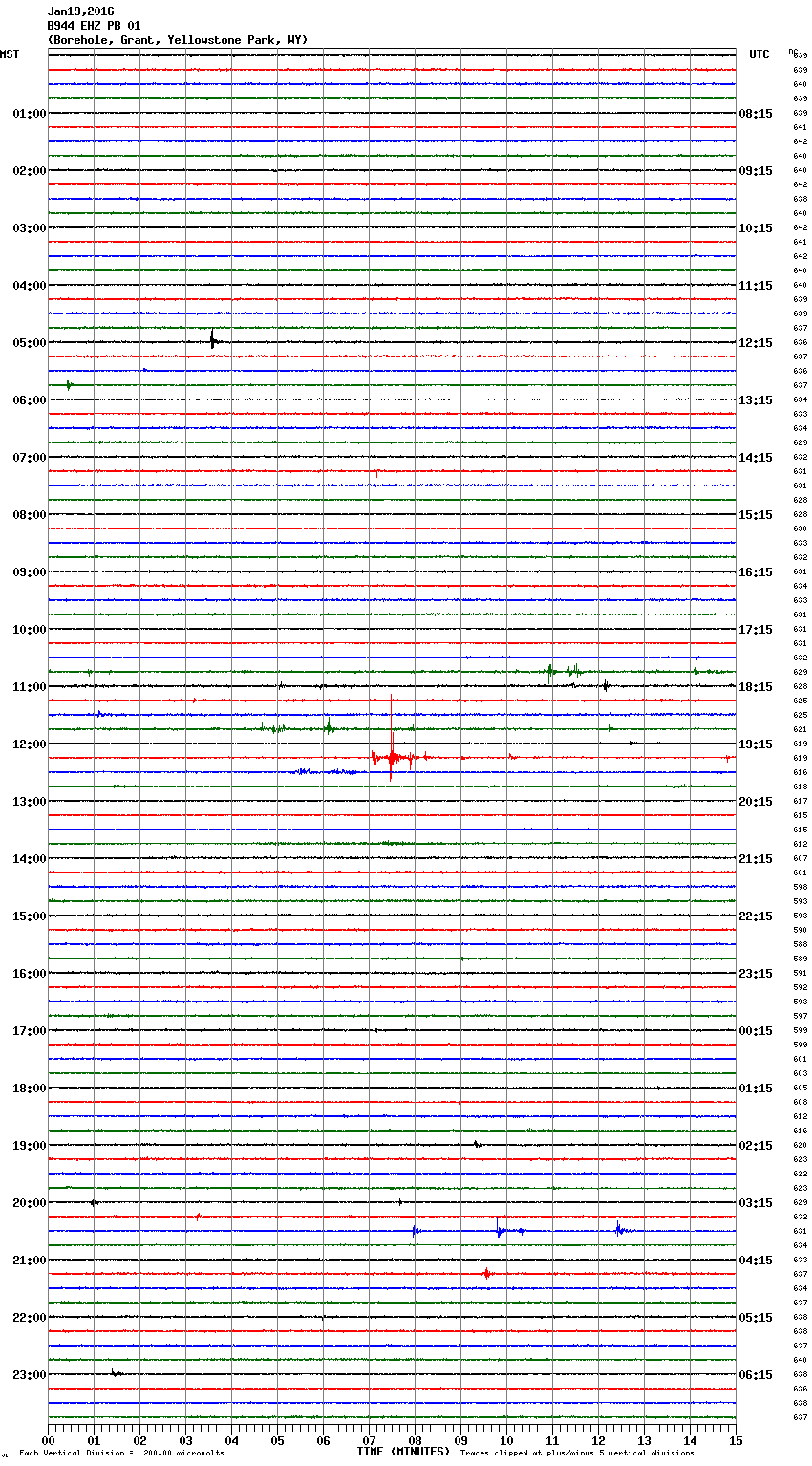Click the 06:15 UTC time label

tap(756, 1375)
